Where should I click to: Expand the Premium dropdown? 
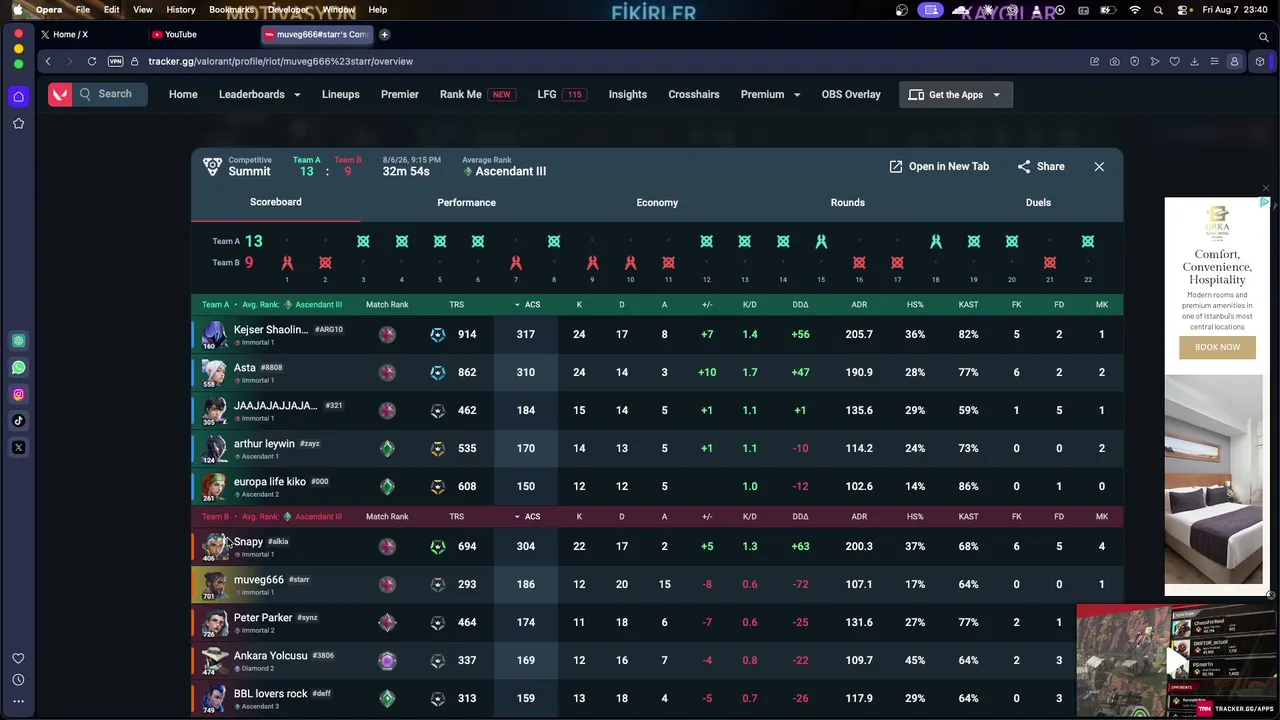click(770, 94)
